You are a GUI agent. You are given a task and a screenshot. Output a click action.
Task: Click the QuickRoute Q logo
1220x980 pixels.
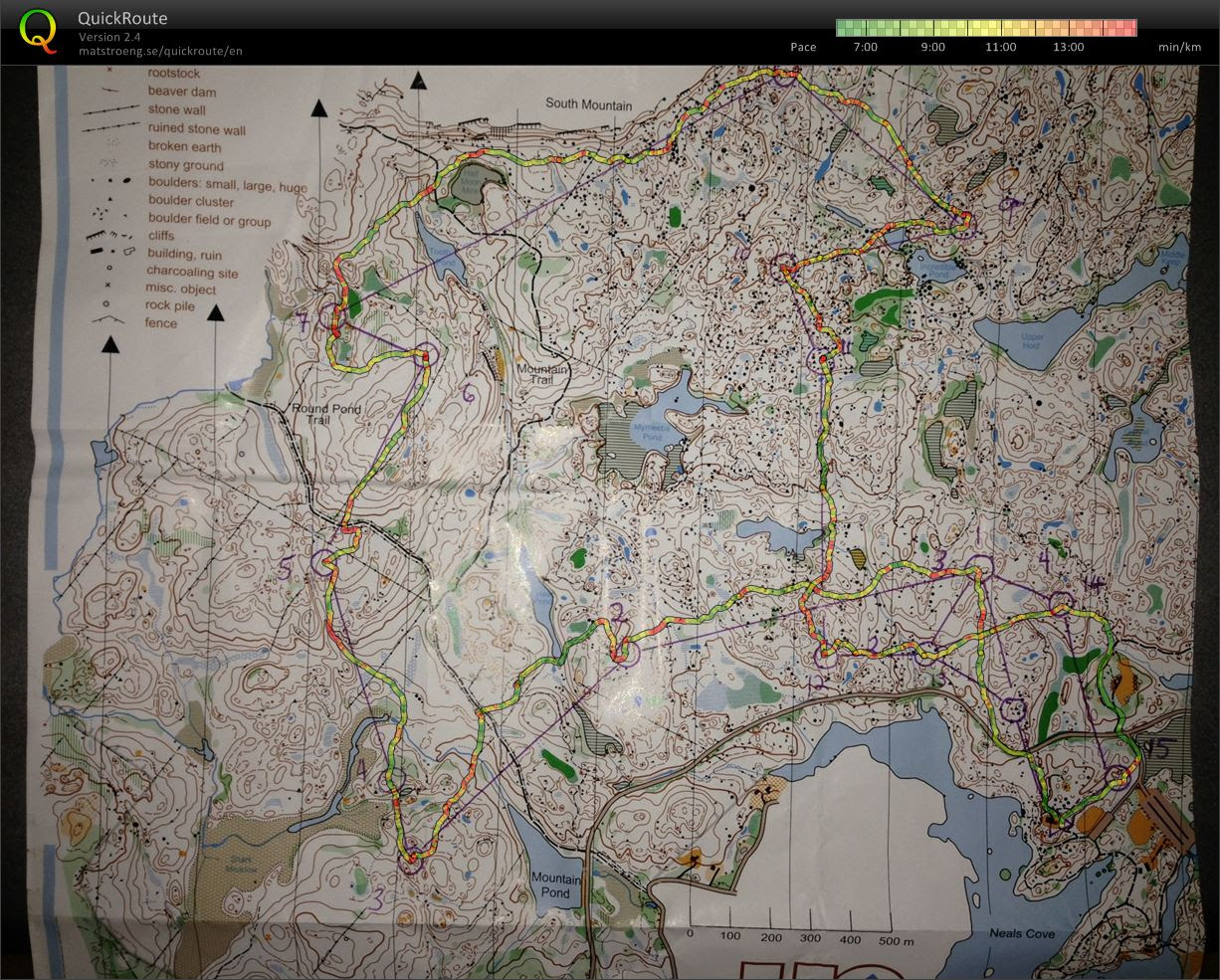38,30
